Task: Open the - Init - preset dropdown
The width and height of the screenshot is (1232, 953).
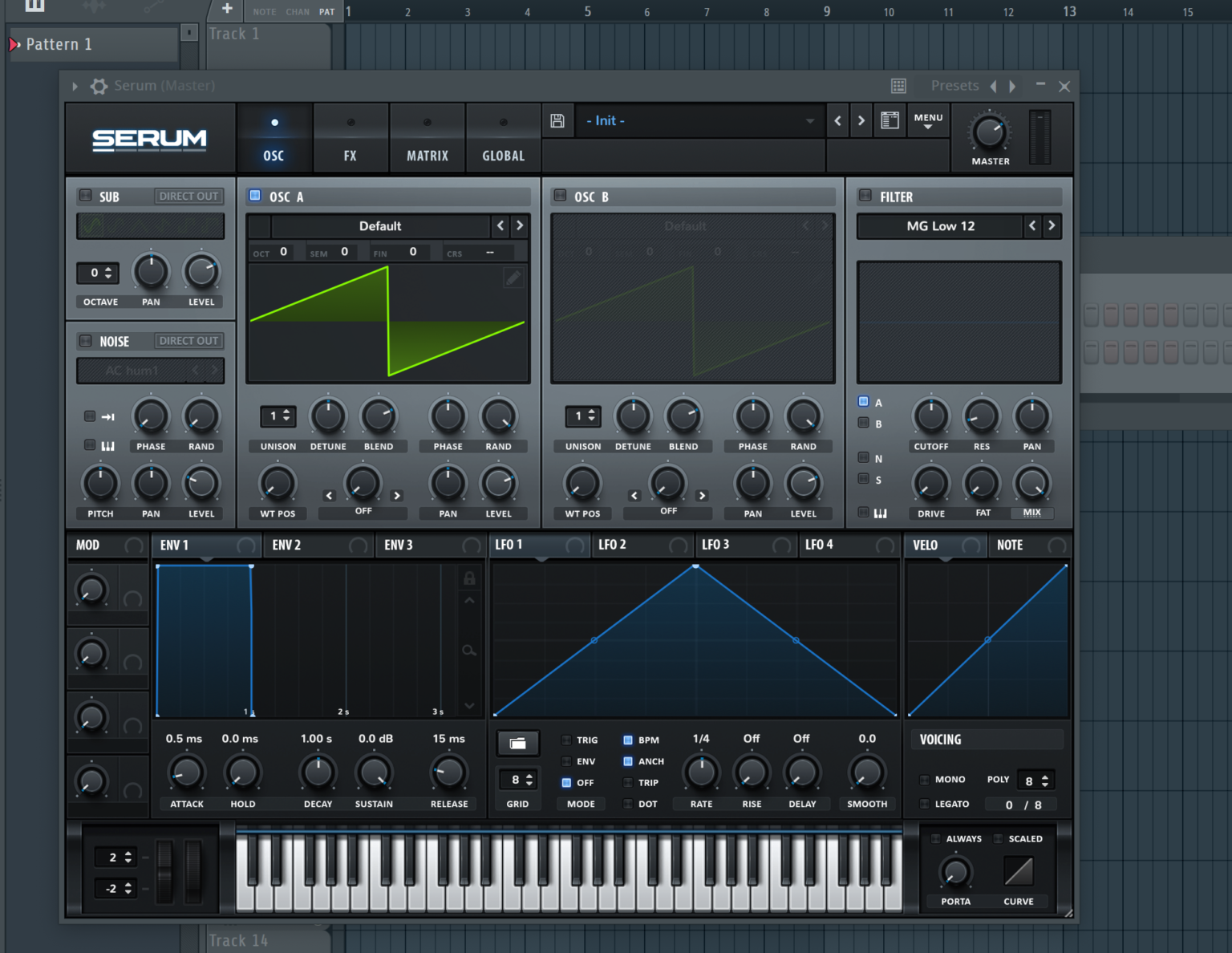Action: (698, 120)
